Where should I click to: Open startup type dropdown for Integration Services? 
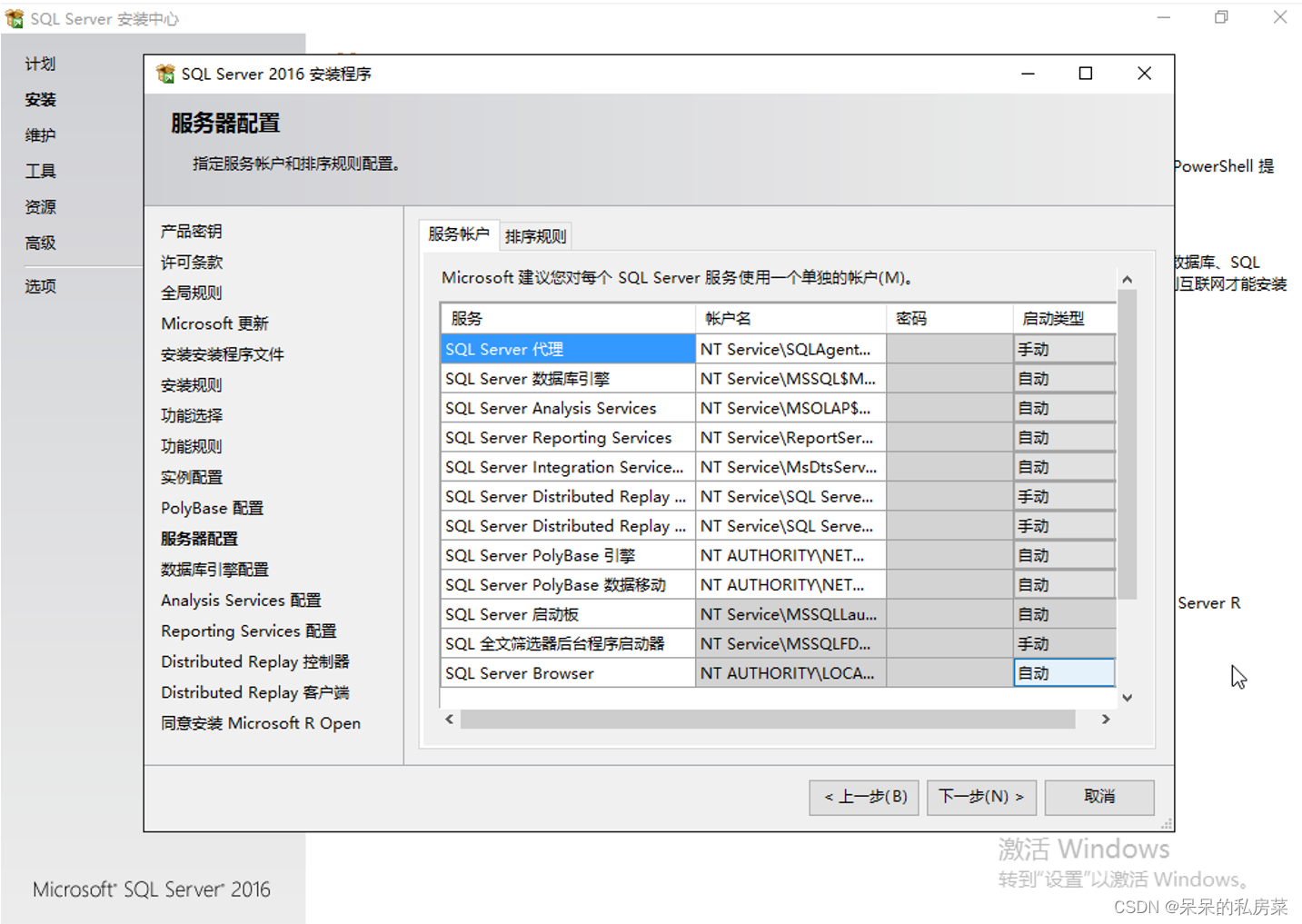click(x=1064, y=467)
